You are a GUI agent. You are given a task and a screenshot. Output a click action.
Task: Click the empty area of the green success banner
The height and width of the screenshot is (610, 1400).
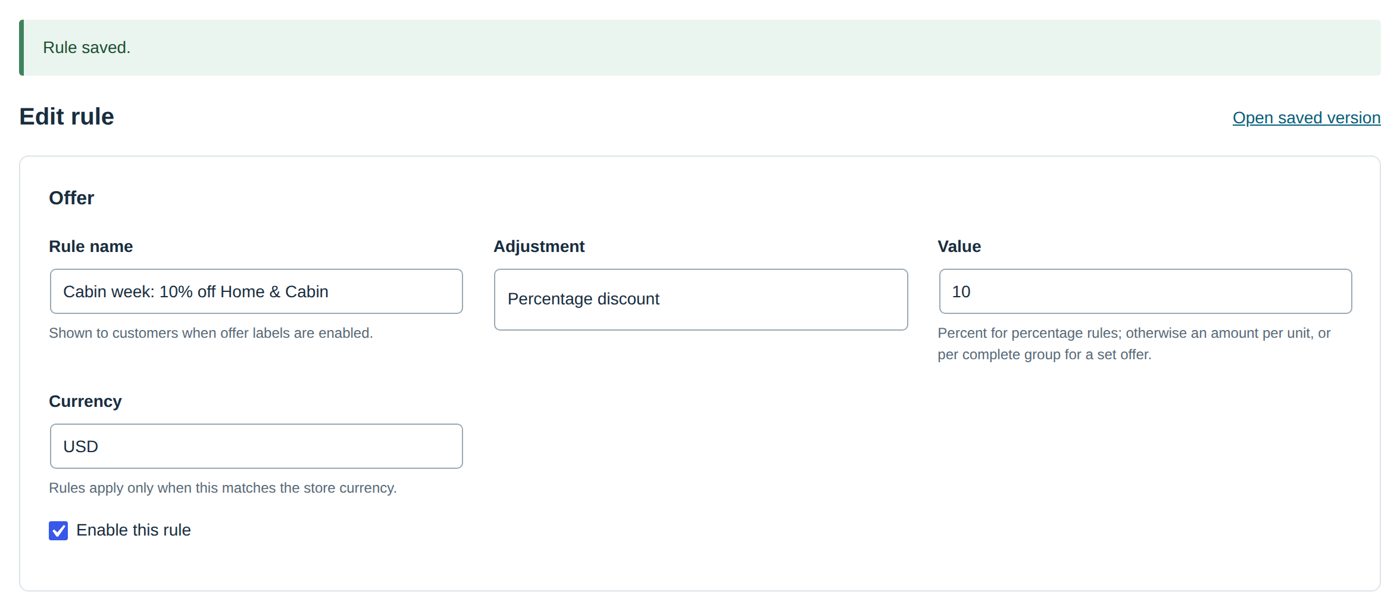[750, 48]
